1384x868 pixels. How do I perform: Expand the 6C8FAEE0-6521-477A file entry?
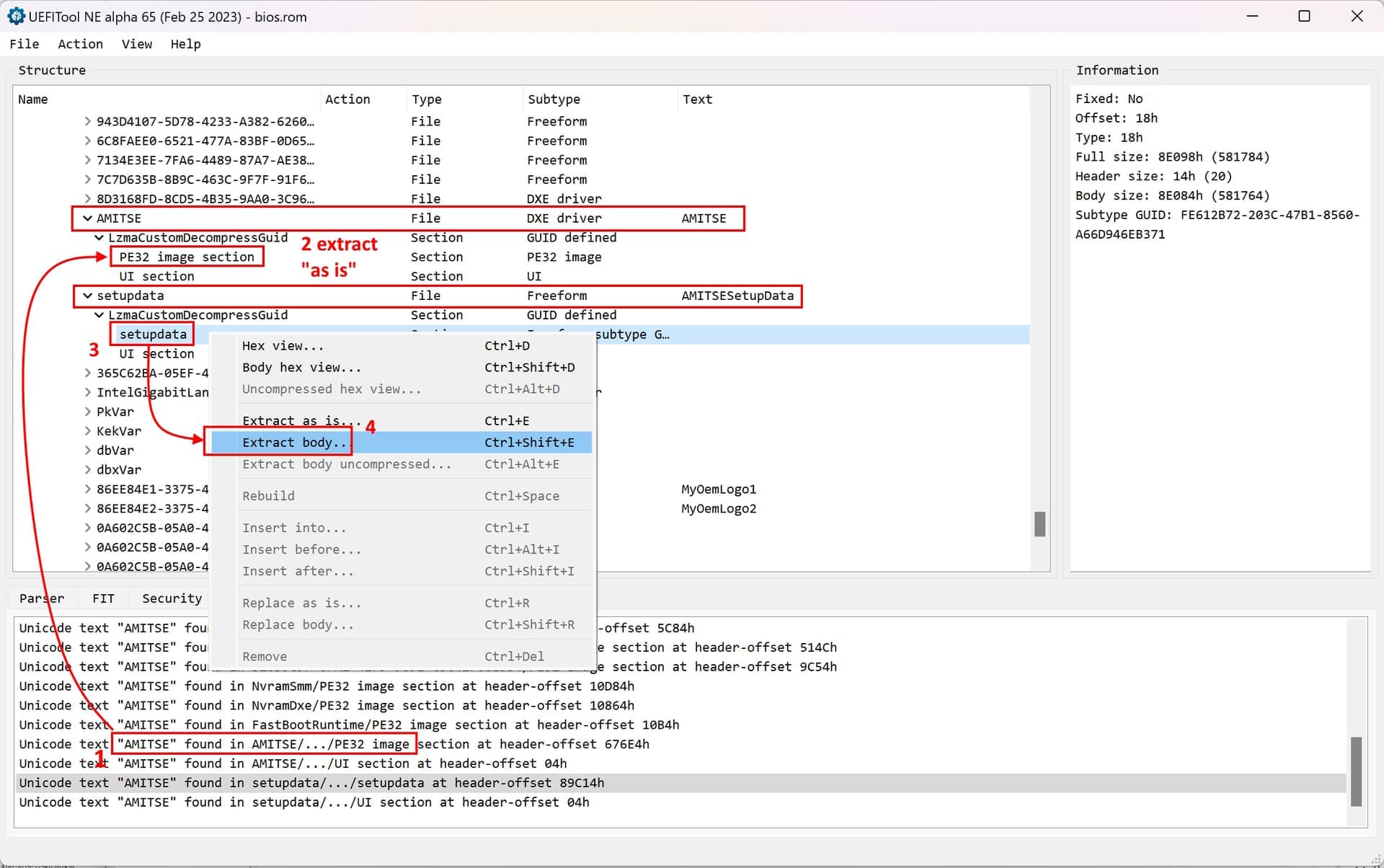87,141
